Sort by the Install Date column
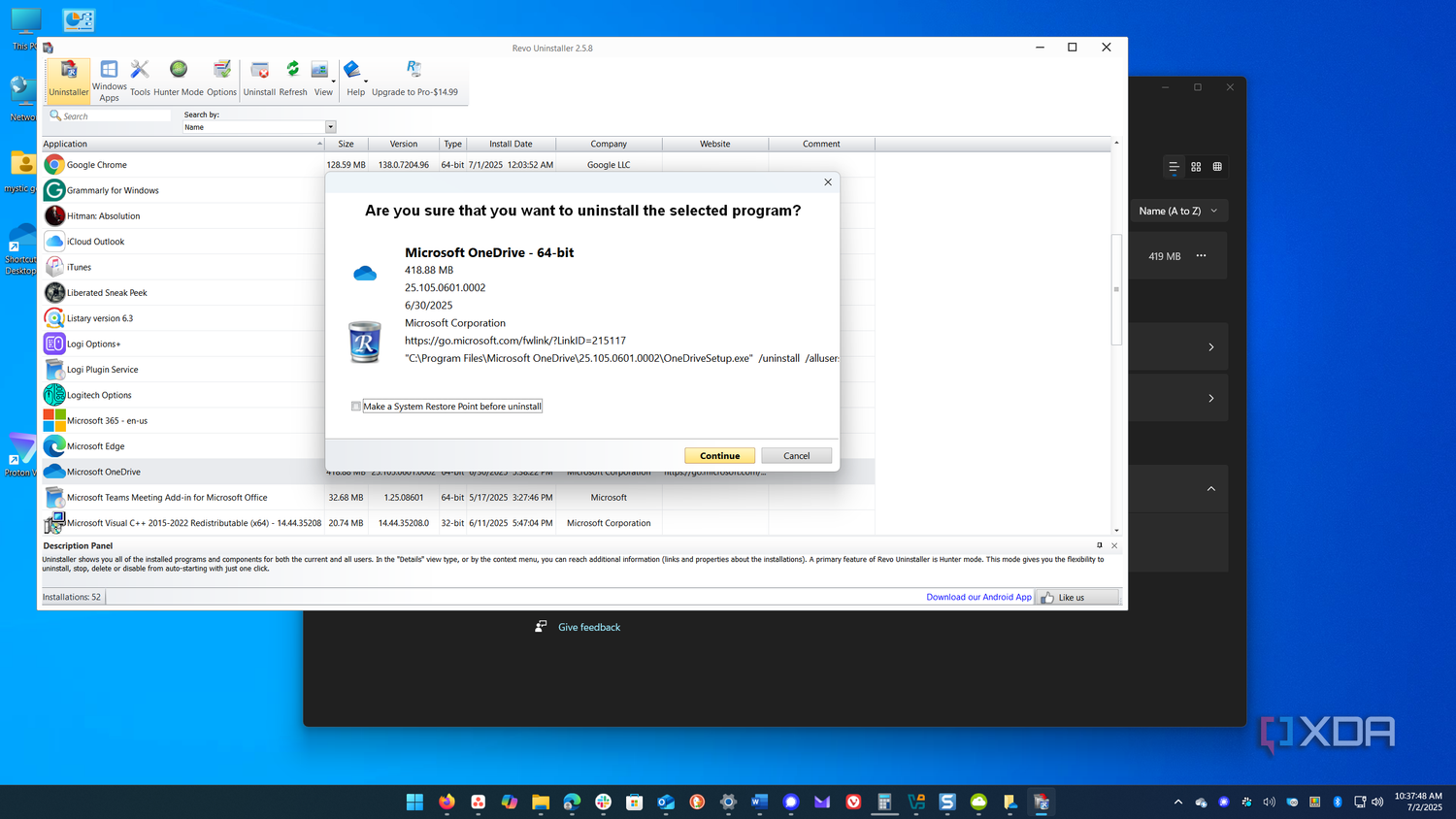Image resolution: width=1456 pixels, height=819 pixels. tap(511, 144)
